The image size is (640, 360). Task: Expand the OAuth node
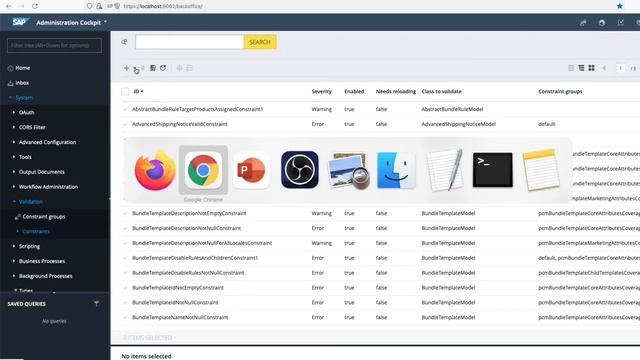click(14, 112)
